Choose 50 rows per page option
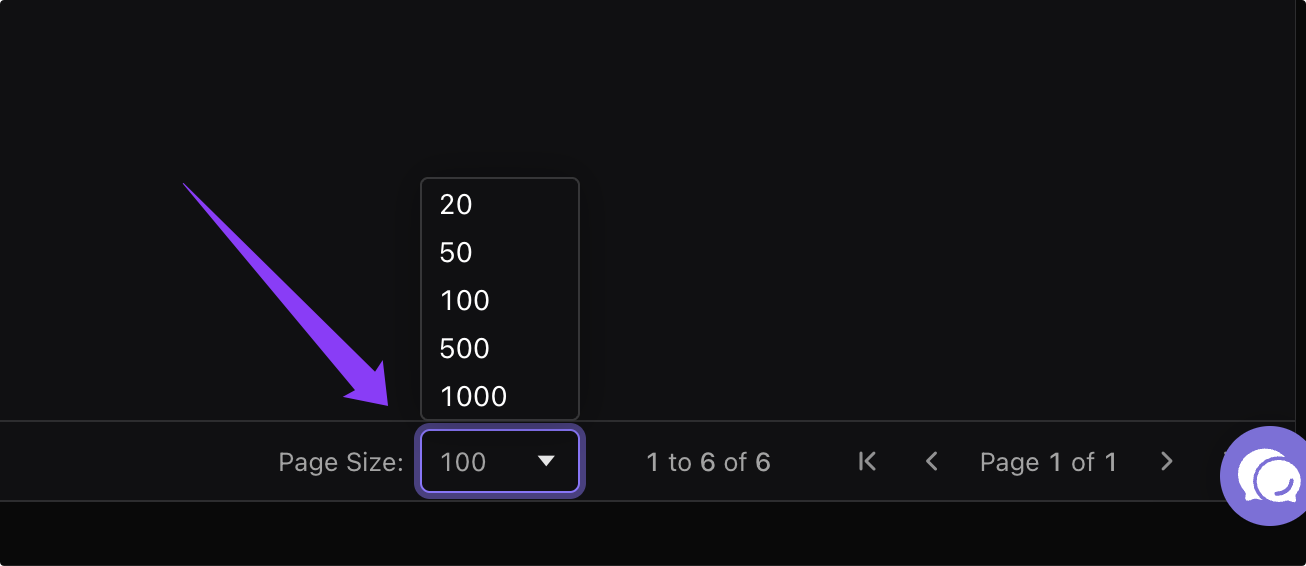1306x566 pixels. coord(456,253)
